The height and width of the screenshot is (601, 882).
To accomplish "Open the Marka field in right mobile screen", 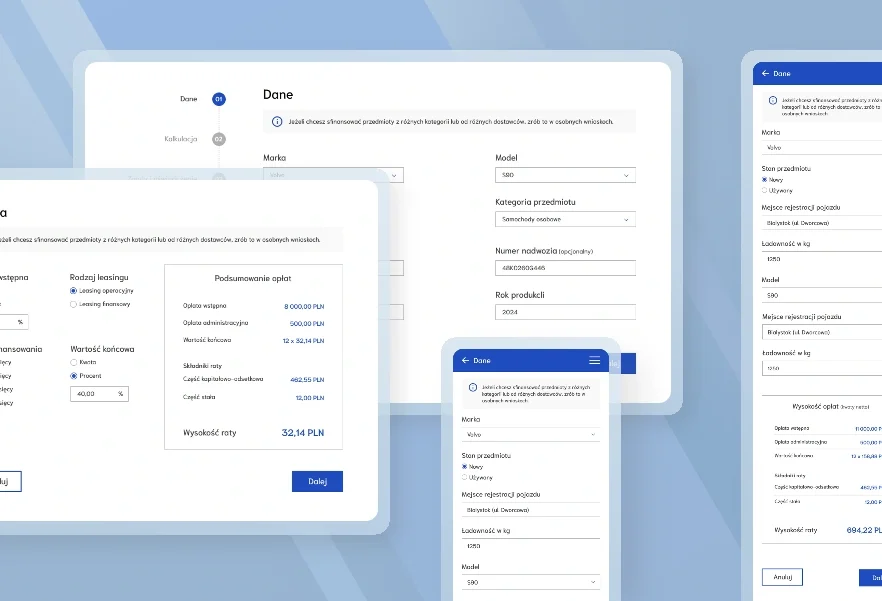I will coord(822,147).
